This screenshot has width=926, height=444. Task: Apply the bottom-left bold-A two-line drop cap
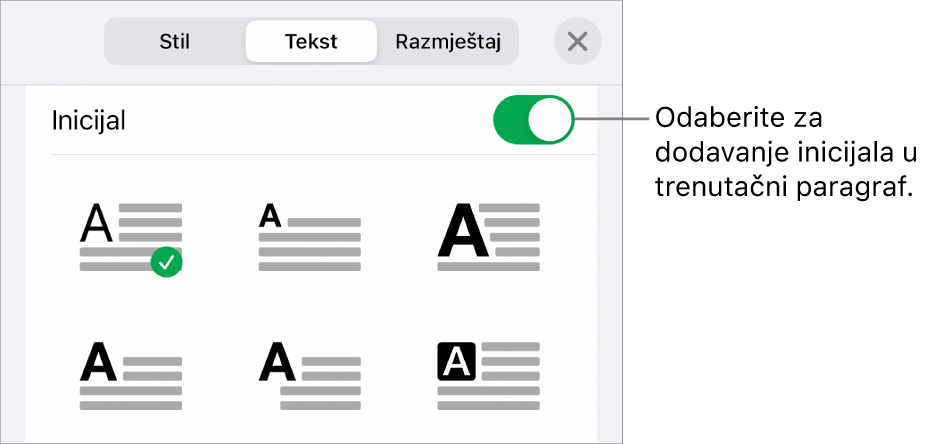[131, 375]
